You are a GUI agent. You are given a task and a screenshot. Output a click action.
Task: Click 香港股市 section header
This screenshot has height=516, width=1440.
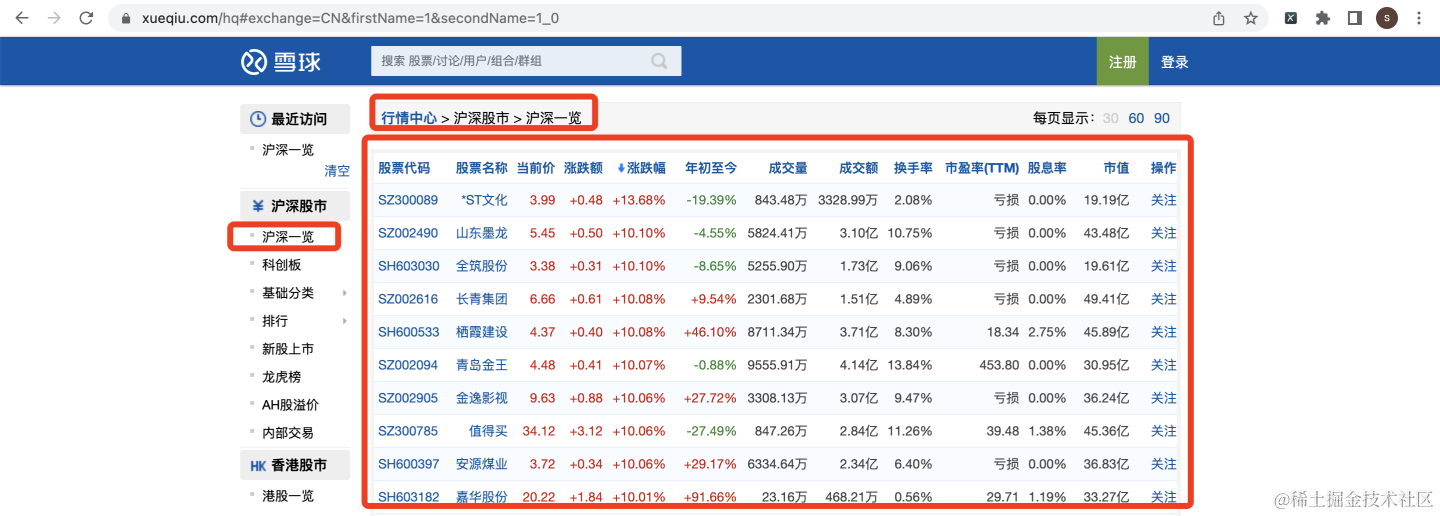pos(295,465)
